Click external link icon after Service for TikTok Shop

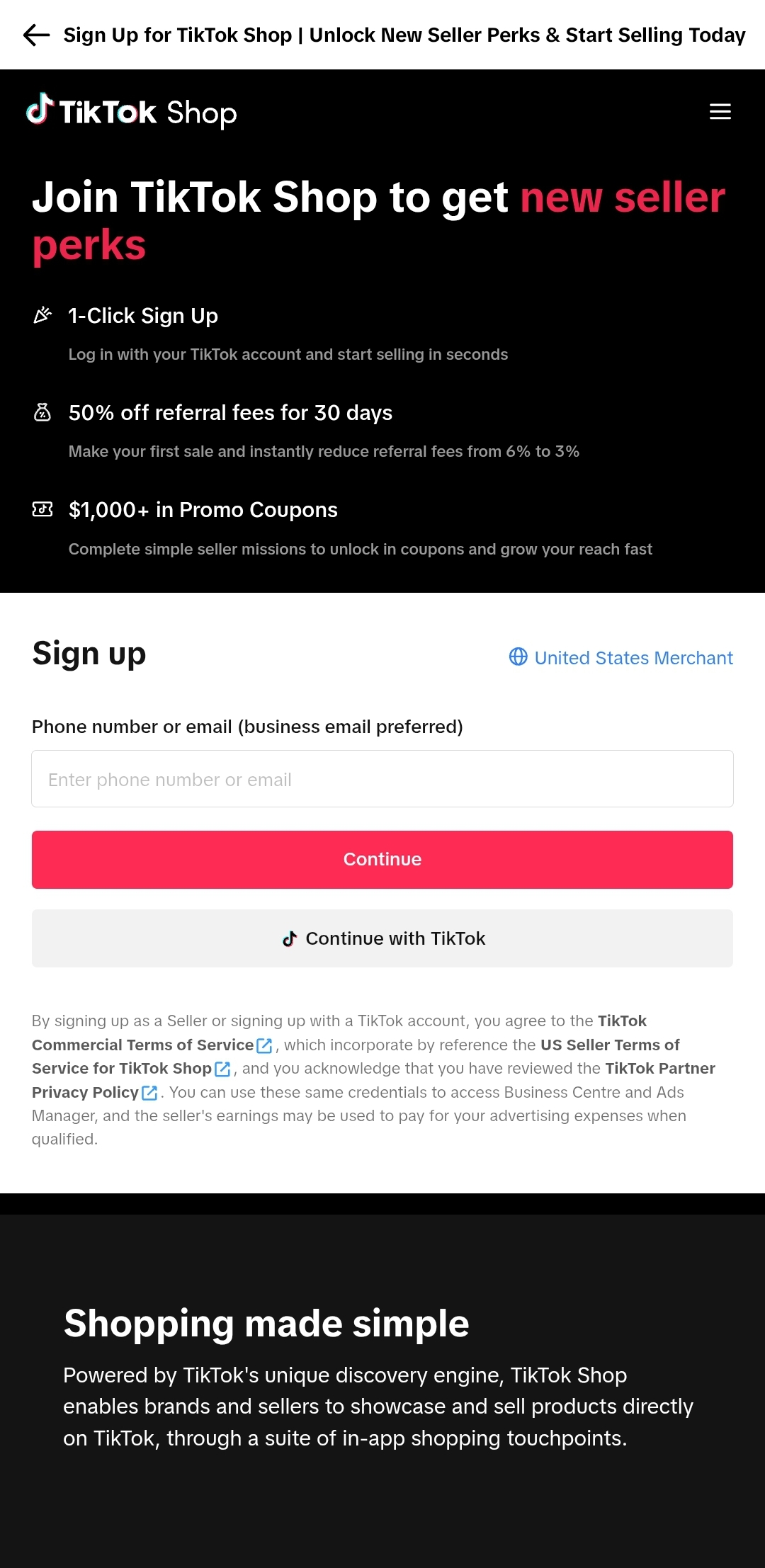tap(222, 1069)
